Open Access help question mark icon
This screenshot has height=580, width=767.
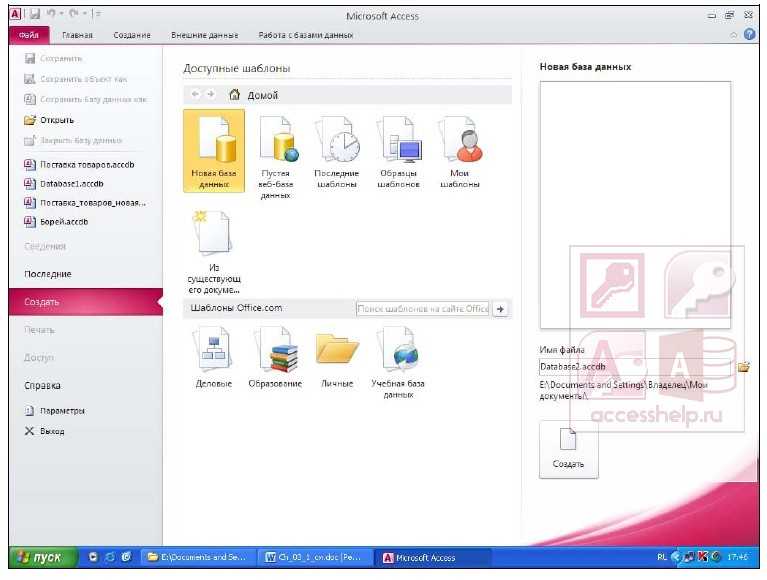pyautogui.click(x=749, y=34)
